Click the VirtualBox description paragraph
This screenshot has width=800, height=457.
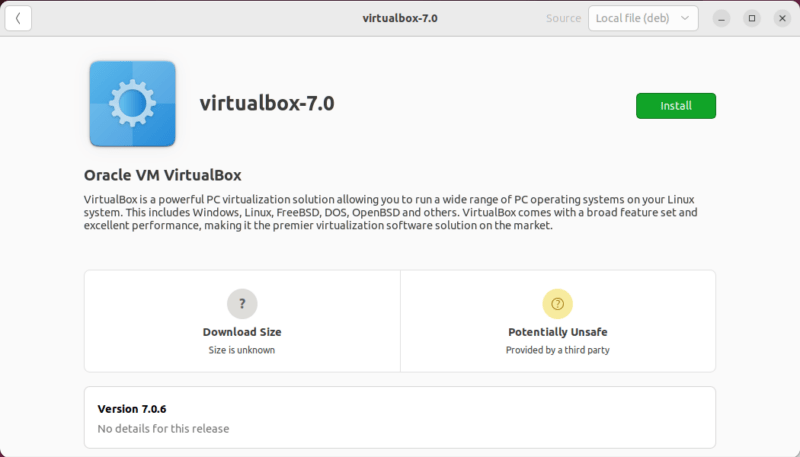(x=390, y=212)
